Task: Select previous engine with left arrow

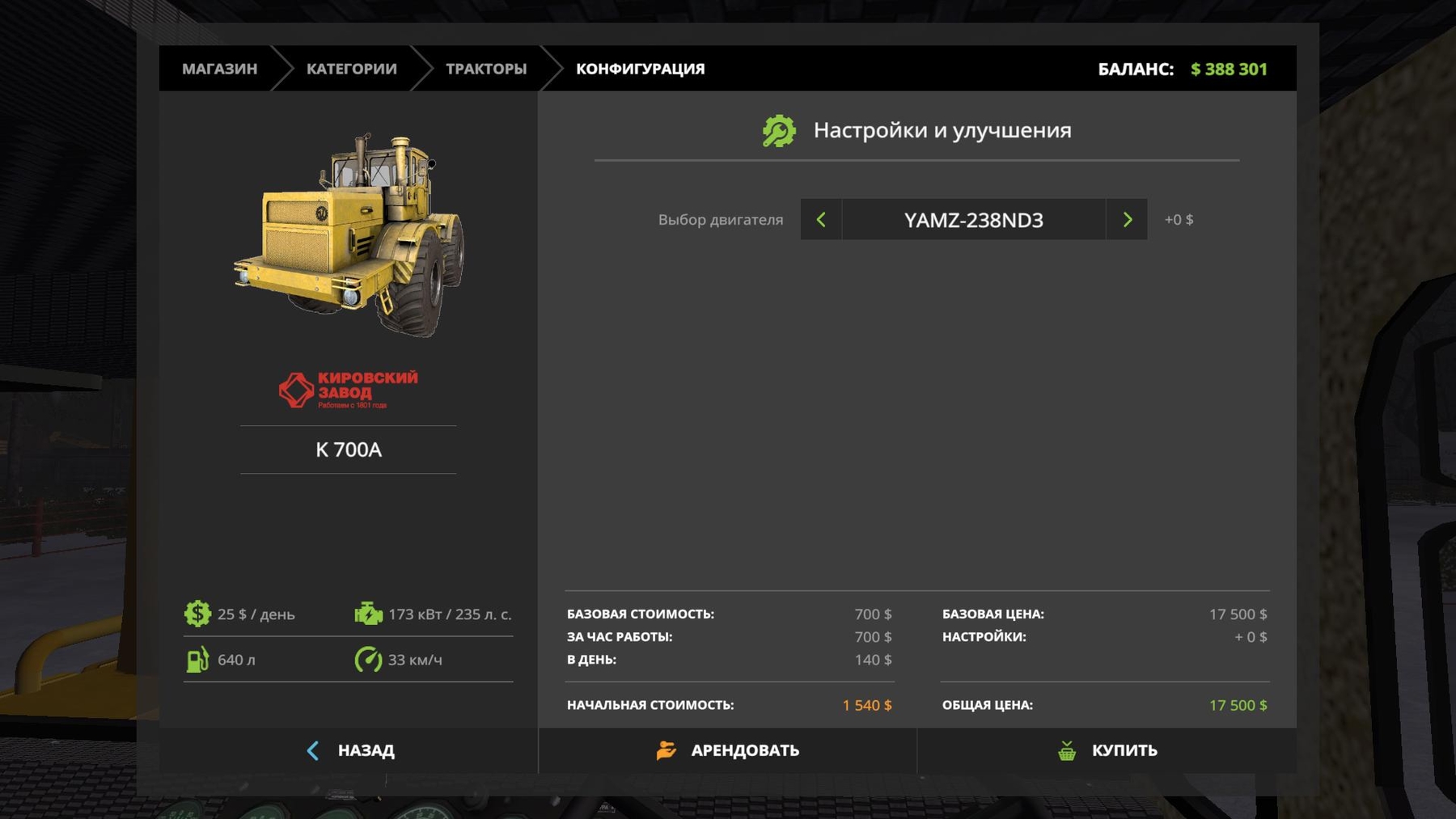Action: [x=821, y=220]
